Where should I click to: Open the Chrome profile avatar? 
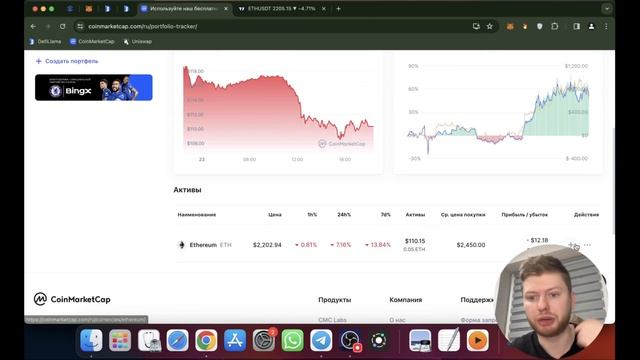(x=591, y=26)
